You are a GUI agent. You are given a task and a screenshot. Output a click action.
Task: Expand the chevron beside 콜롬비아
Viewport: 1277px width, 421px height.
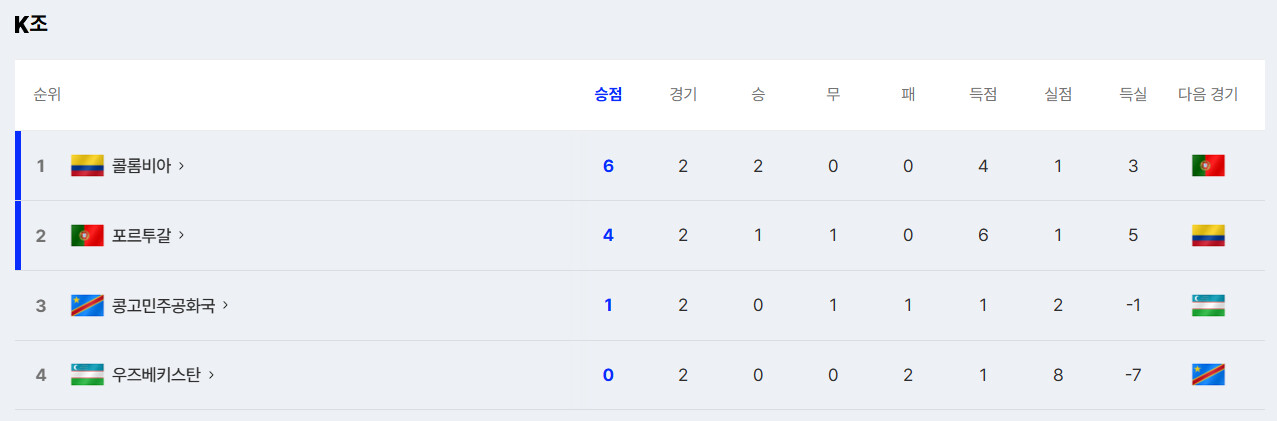[181, 166]
